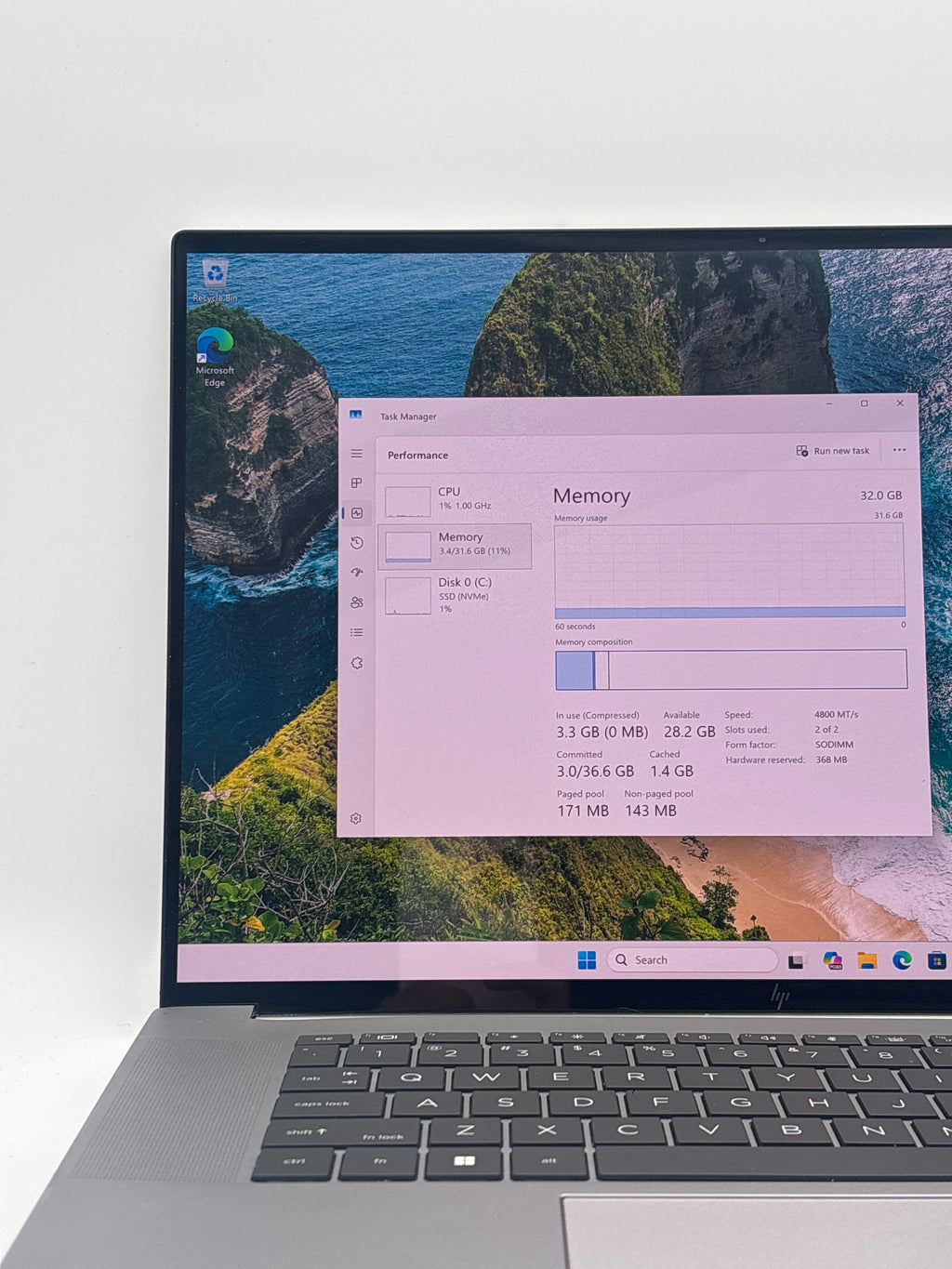
Task: Launch Microsoft Edge from the taskbar
Action: click(902, 960)
